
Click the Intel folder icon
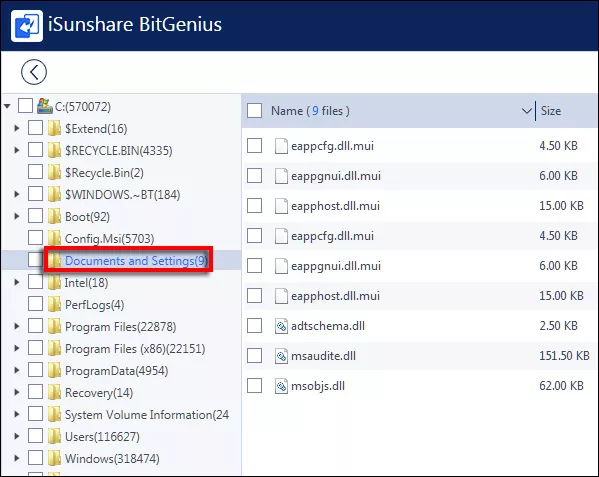(x=54, y=283)
